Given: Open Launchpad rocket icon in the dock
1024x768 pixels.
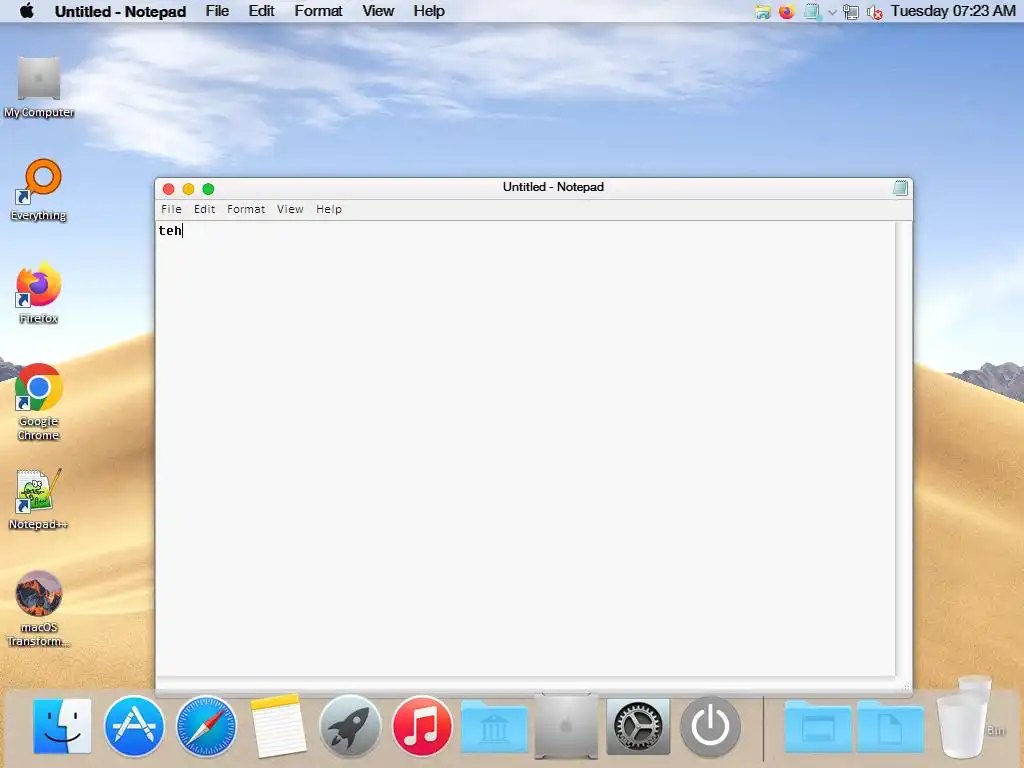Looking at the screenshot, I should tap(350, 726).
